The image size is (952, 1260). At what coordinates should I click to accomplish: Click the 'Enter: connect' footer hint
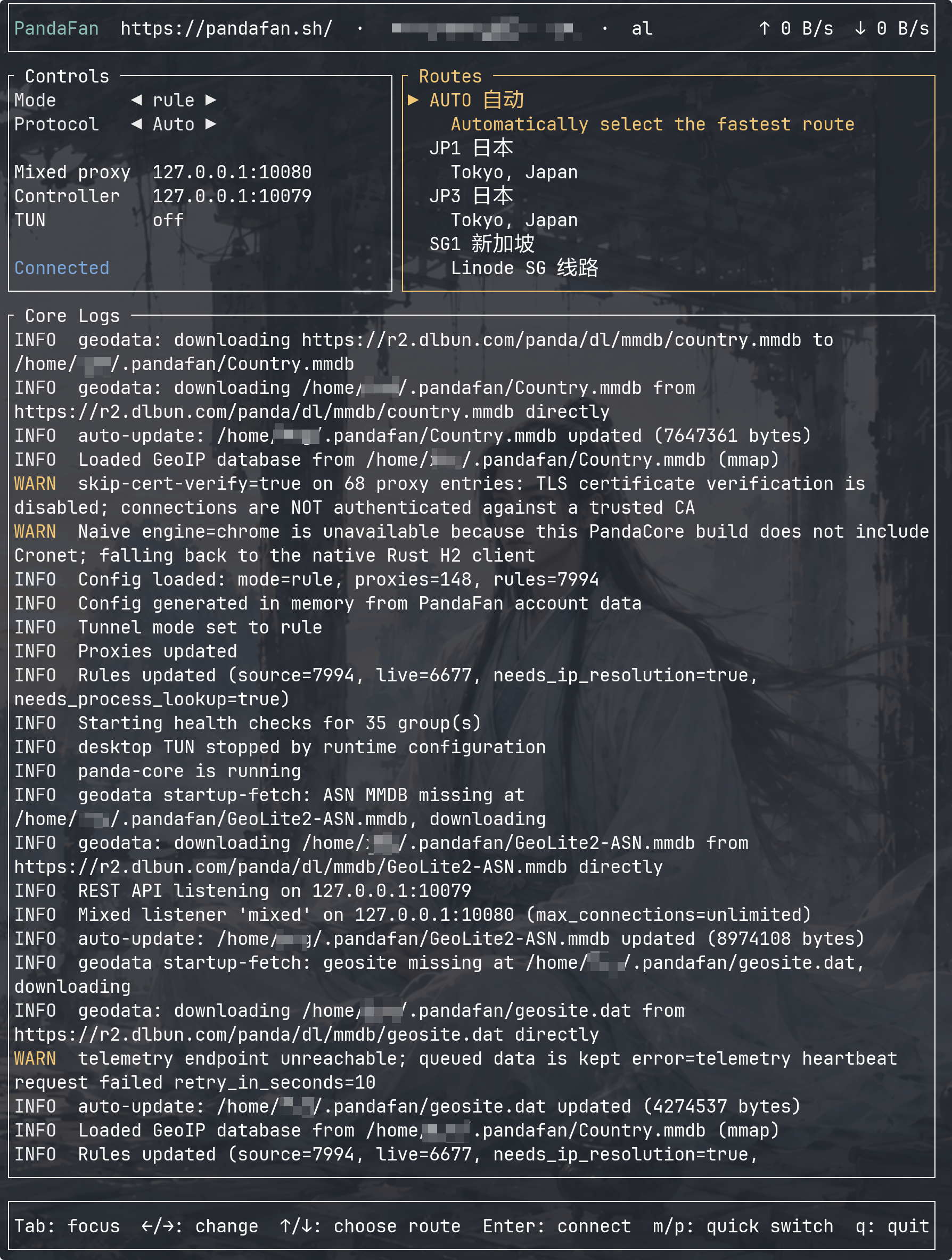(x=556, y=1226)
